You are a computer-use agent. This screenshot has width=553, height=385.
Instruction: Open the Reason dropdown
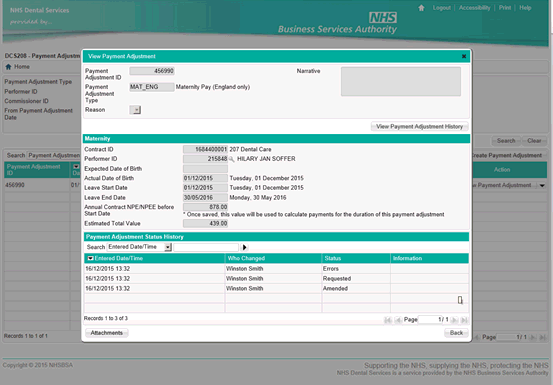click(135, 110)
